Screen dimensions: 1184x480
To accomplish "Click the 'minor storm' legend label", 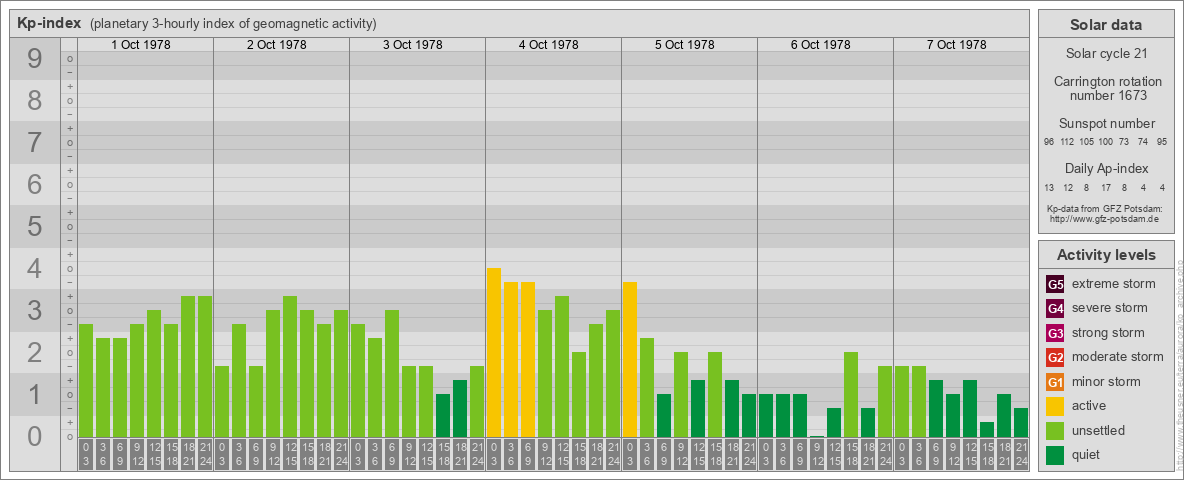I will coord(1106,382).
